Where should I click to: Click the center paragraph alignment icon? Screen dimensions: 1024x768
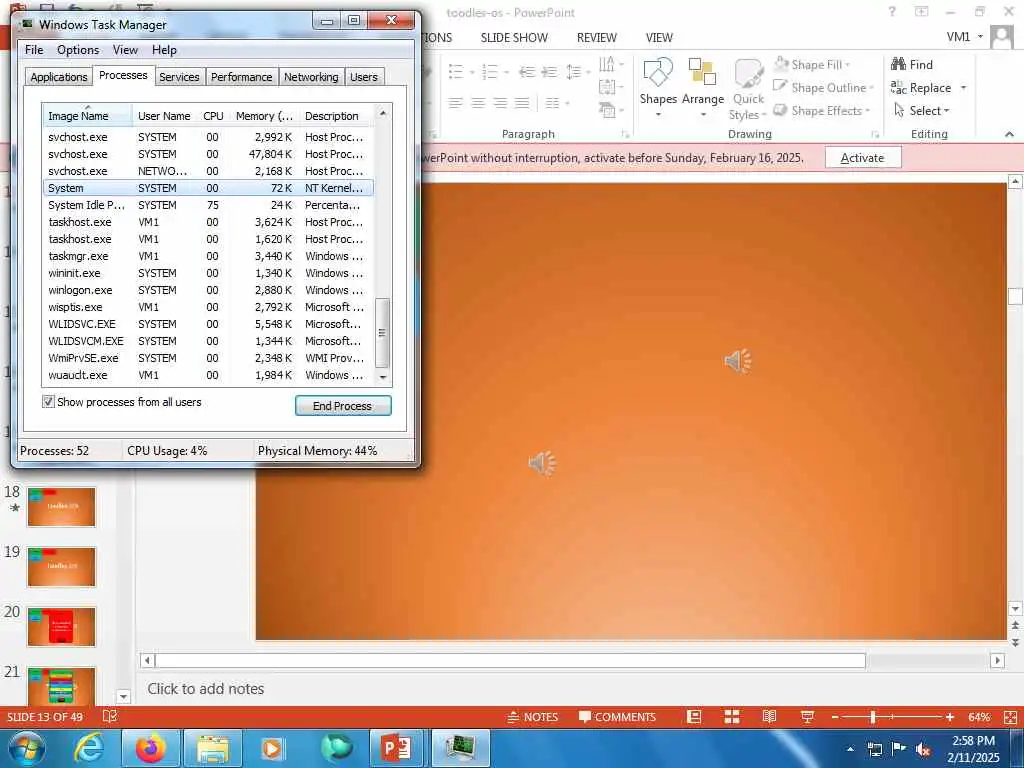(x=478, y=103)
